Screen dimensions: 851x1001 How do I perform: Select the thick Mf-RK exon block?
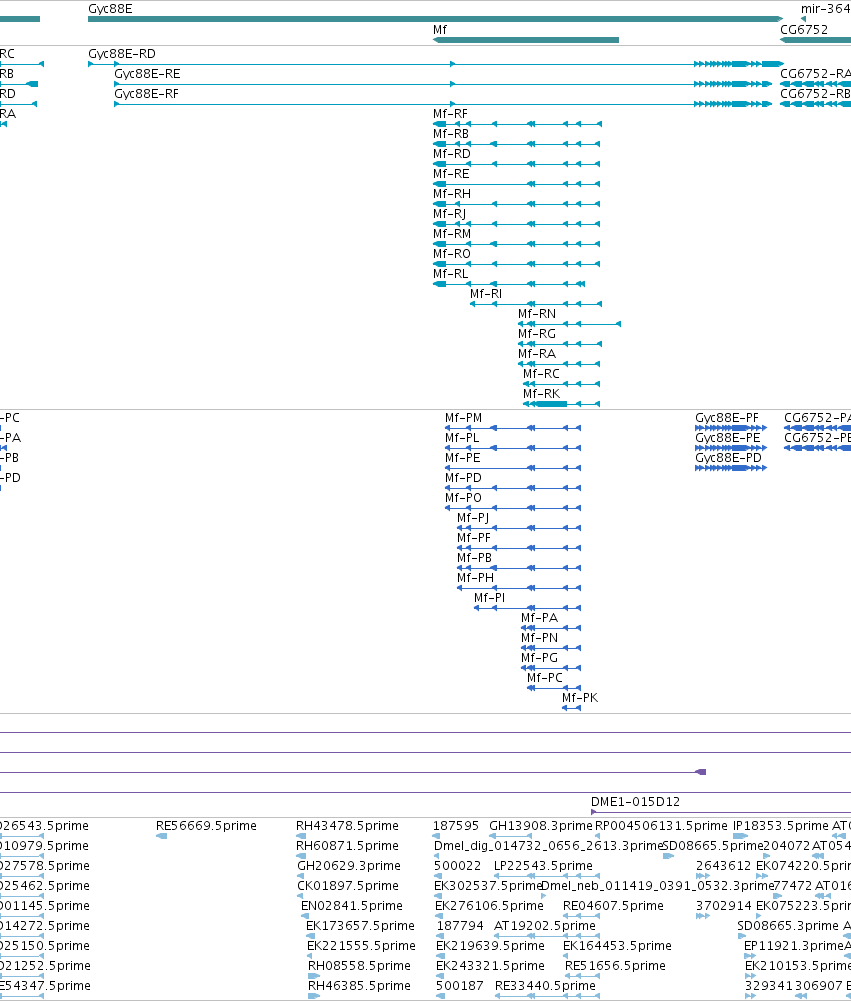551,404
